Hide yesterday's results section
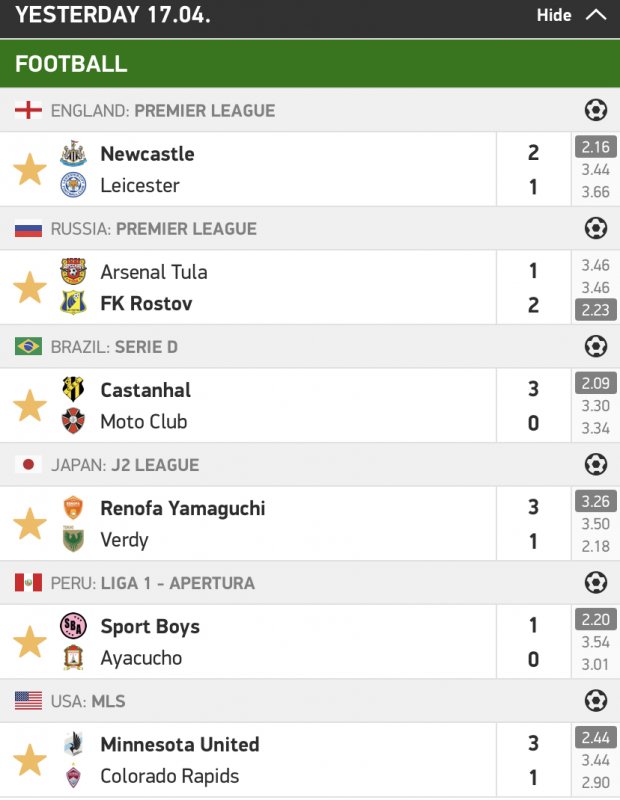 click(554, 15)
